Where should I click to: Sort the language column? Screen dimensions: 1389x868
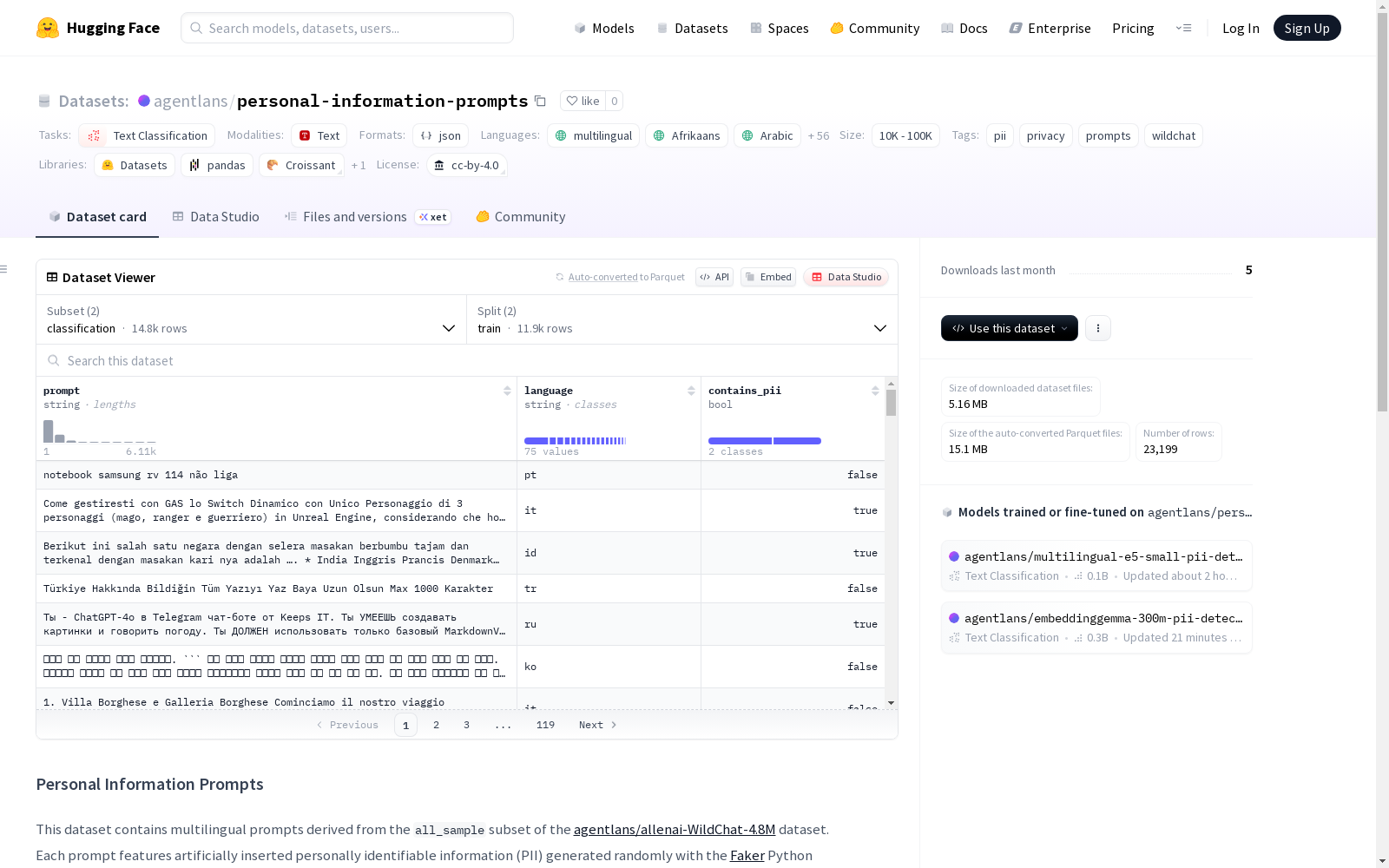click(691, 391)
